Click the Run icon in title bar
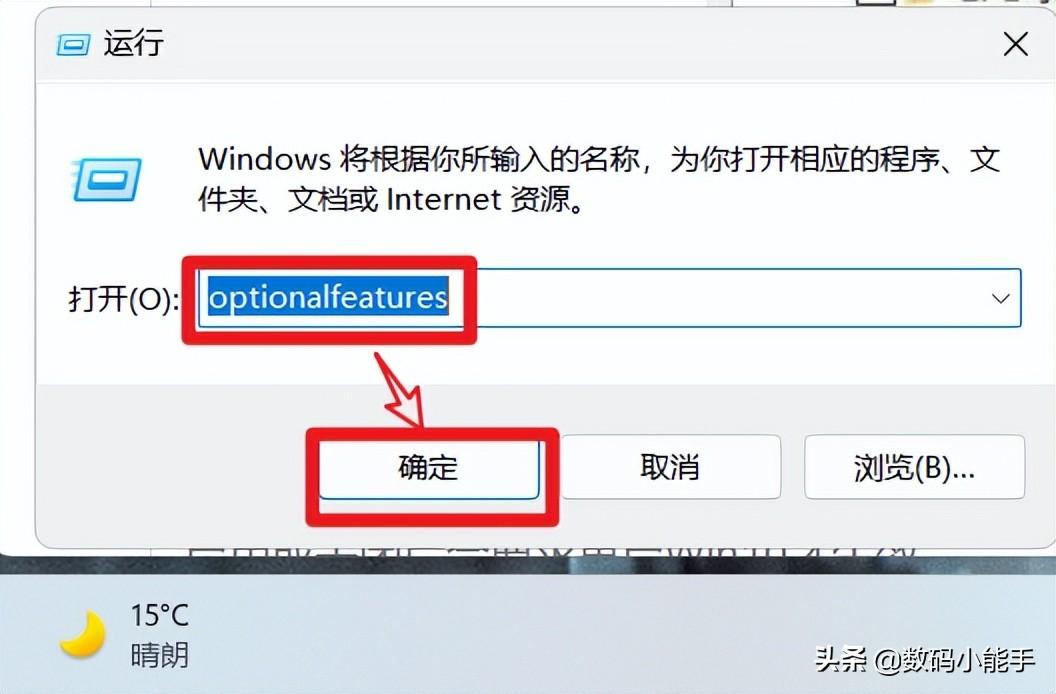The height and width of the screenshot is (694, 1056). coord(73,46)
